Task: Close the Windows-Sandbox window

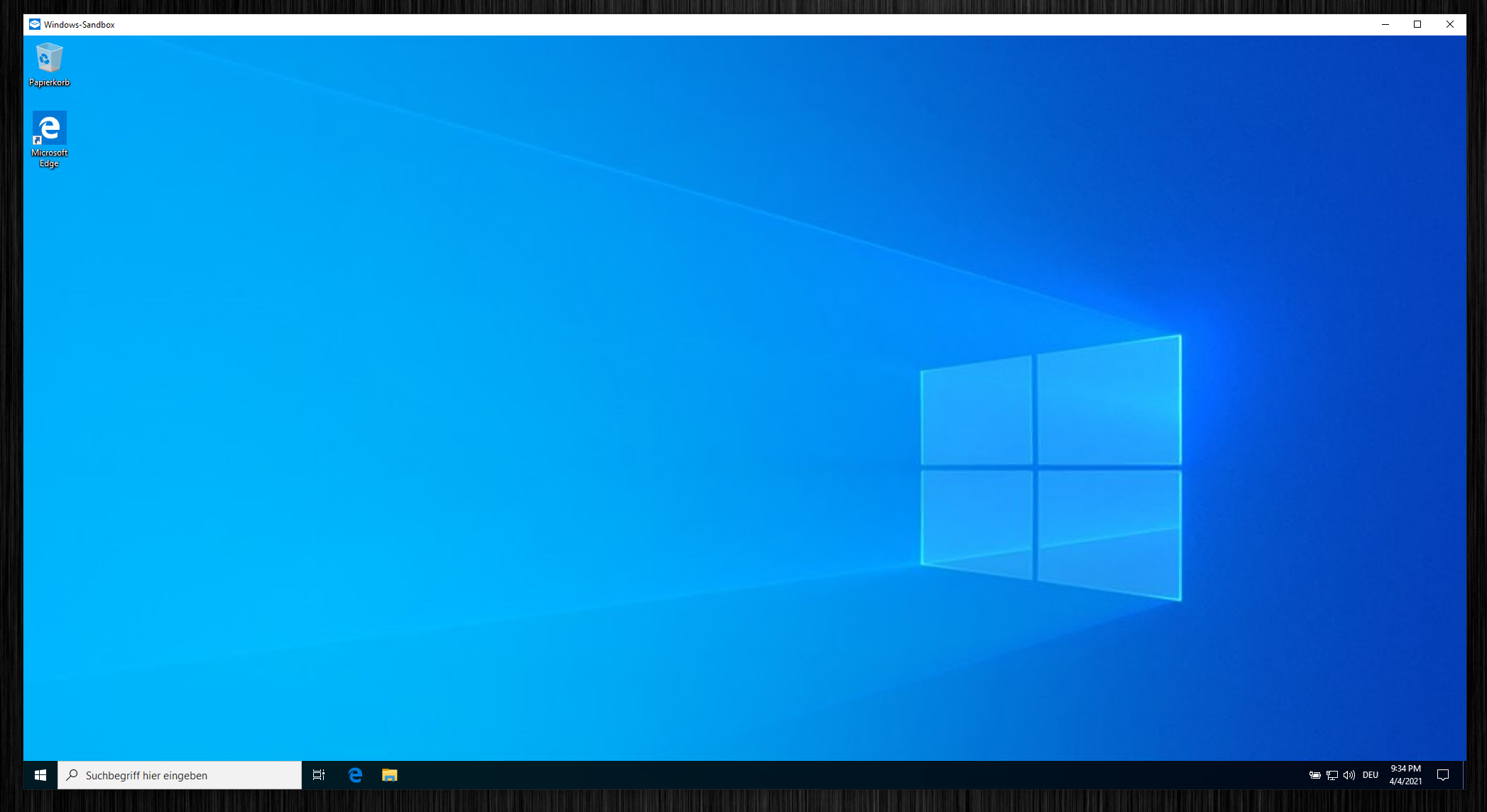Action: click(x=1450, y=24)
